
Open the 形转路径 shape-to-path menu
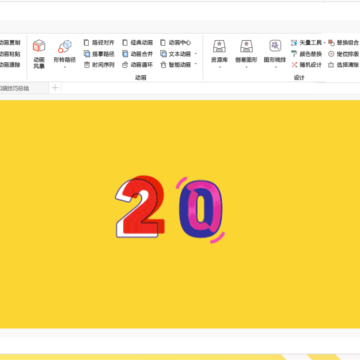coord(65,54)
